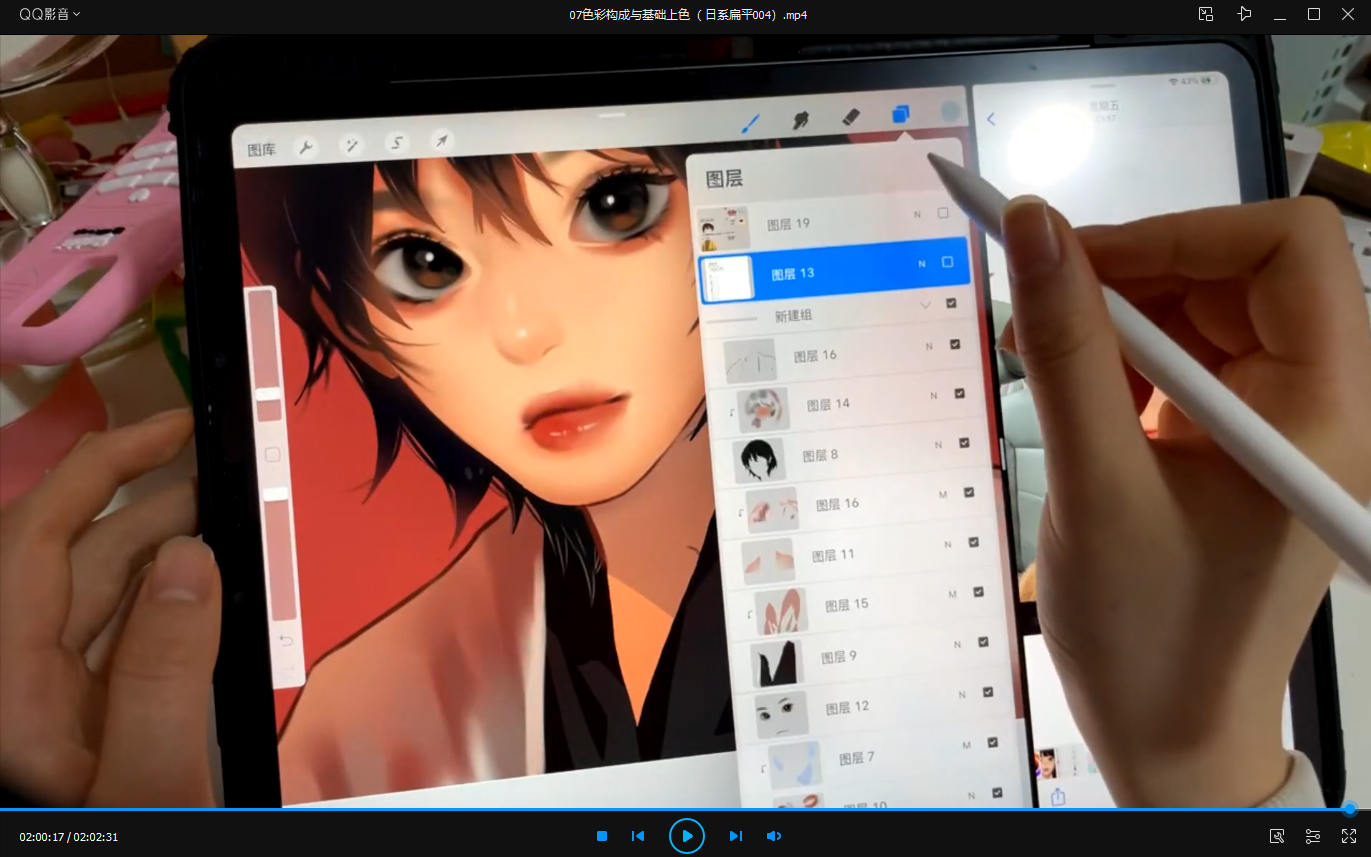Select the smudge tool icon
Image resolution: width=1371 pixels, height=857 pixels.
(800, 120)
